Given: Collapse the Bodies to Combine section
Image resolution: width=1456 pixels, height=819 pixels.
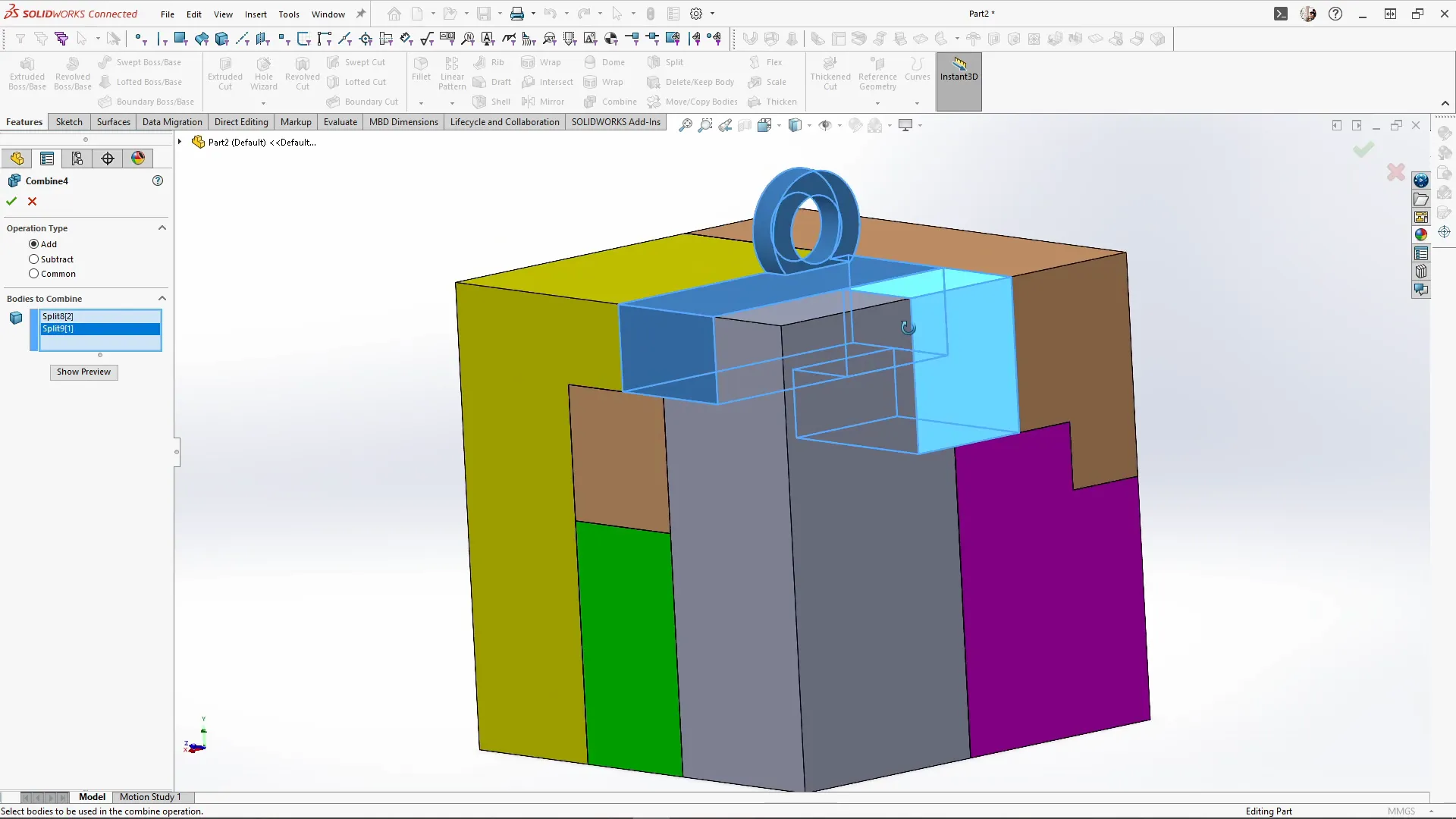Looking at the screenshot, I should click(162, 299).
